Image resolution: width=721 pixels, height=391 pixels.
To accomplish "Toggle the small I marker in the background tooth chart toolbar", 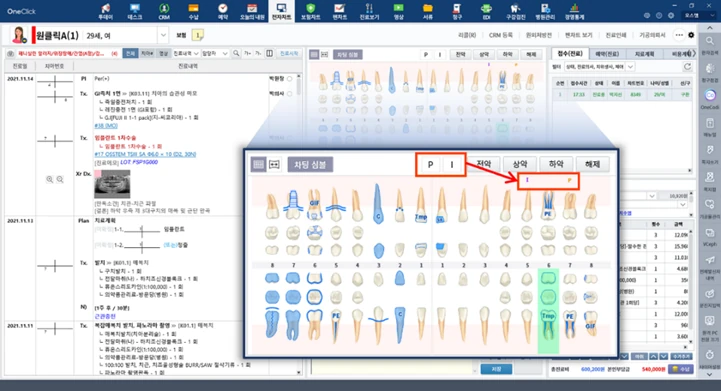I will point(440,54).
